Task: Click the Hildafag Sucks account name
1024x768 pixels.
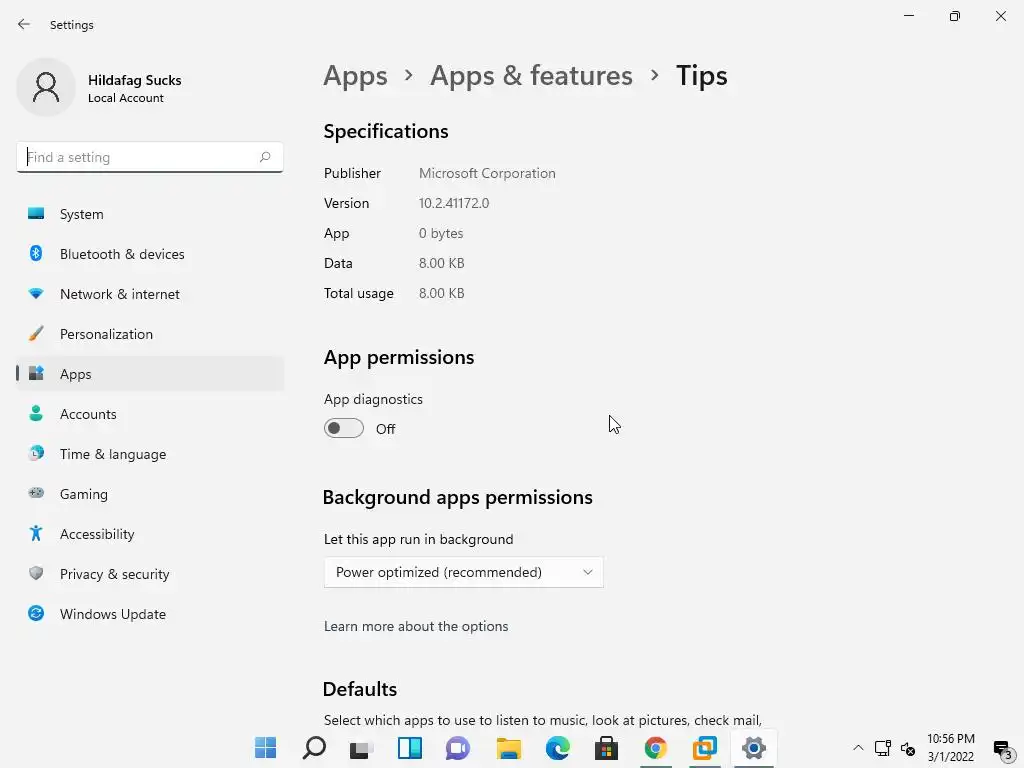Action: [x=135, y=80]
